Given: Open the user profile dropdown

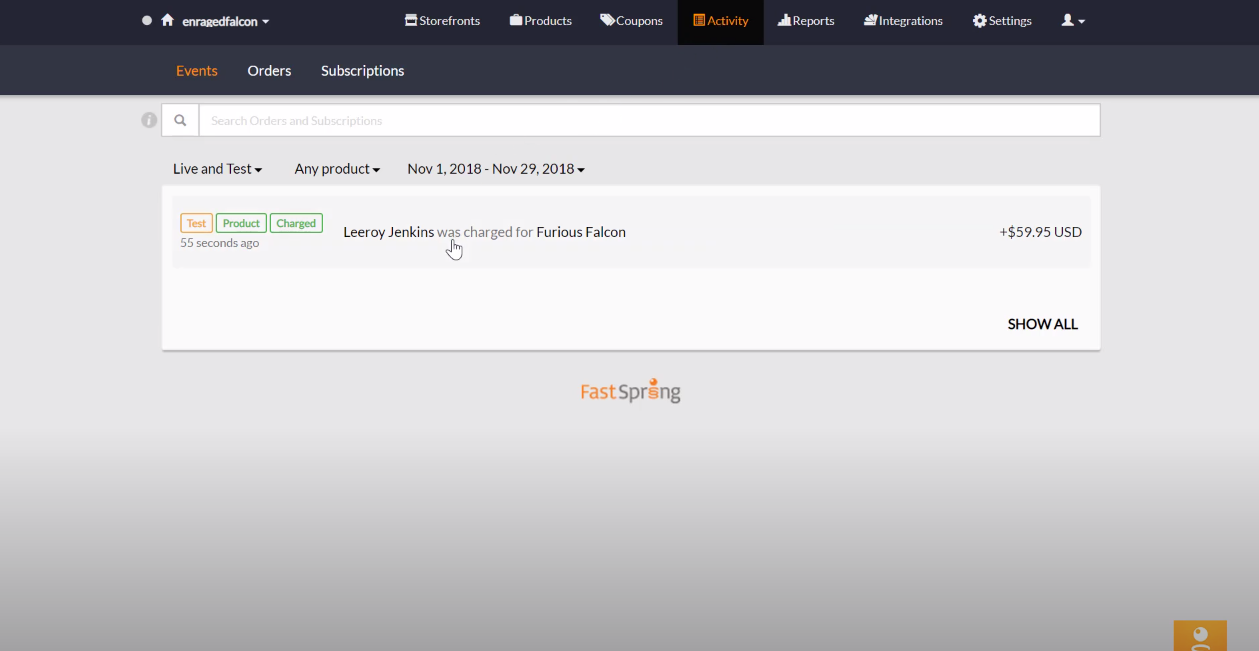Looking at the screenshot, I should click(1073, 21).
